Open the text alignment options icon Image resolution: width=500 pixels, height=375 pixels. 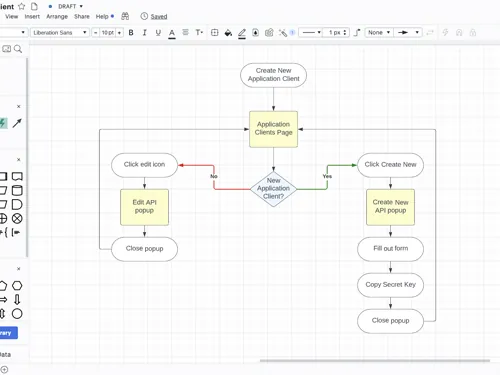[185, 32]
